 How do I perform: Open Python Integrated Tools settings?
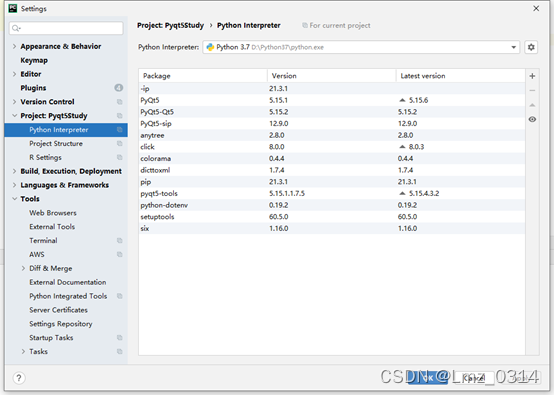[68, 296]
